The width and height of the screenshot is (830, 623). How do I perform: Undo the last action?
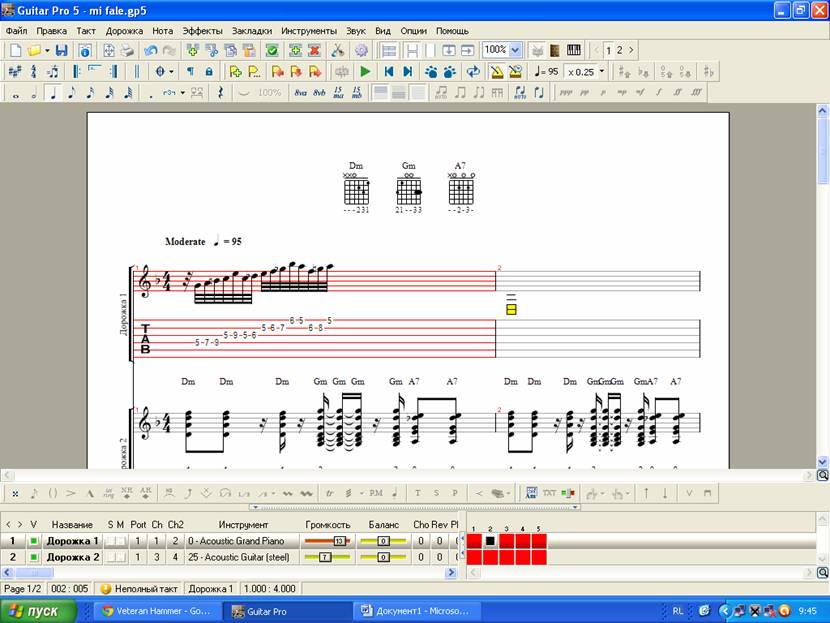151,51
